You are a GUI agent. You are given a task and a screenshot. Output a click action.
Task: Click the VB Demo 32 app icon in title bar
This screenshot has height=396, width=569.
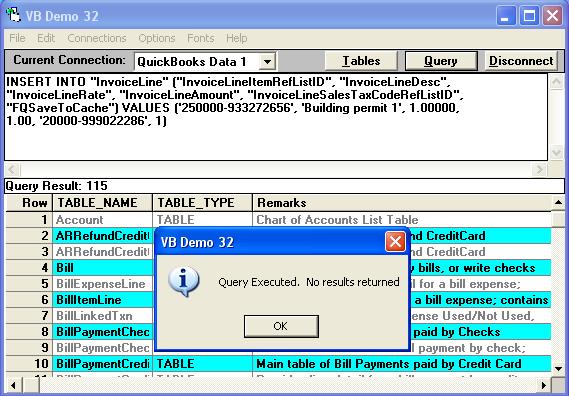pos(13,16)
